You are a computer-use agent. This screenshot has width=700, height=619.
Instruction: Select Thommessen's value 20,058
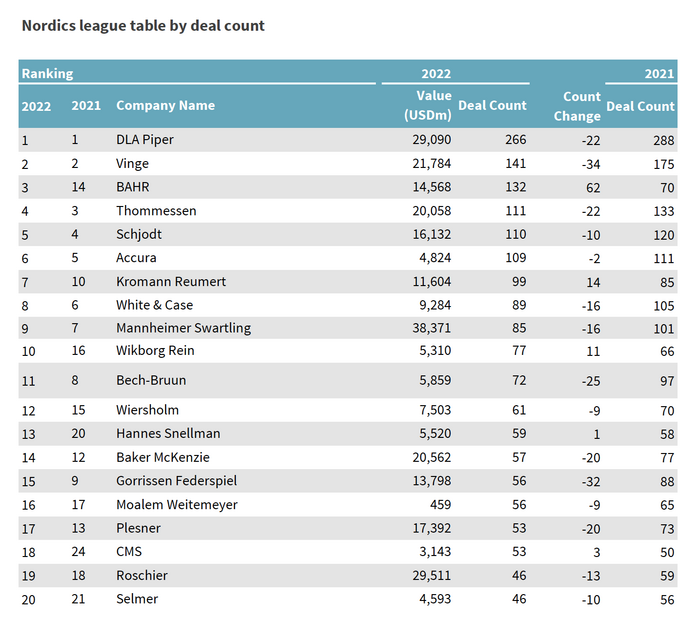[432, 211]
